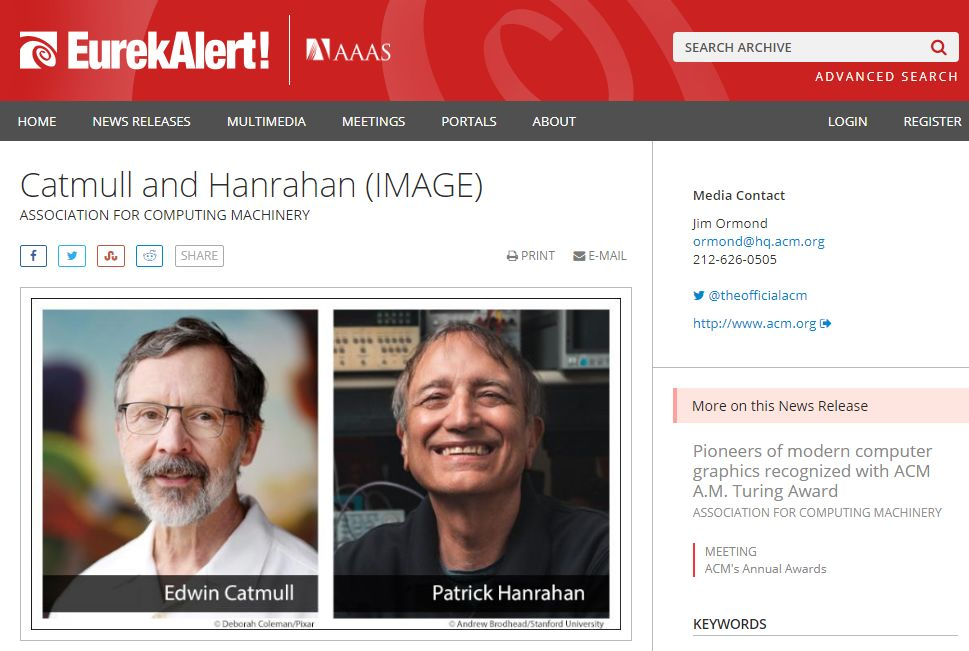Viewport: 969px width, 651px height.
Task: Visit http://www.acm.org link
Action: point(755,323)
